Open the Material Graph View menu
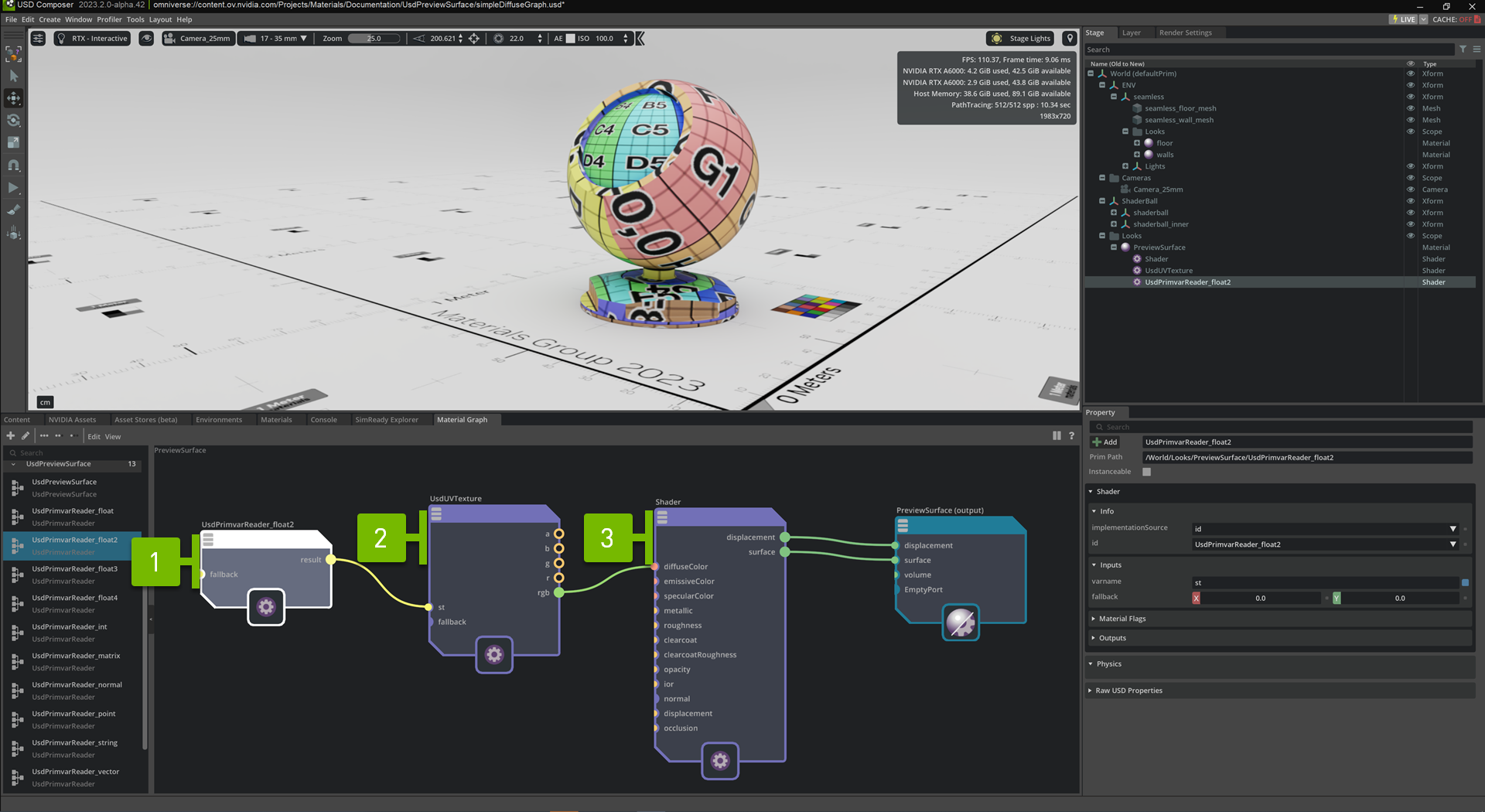This screenshot has height=812, width=1485. (x=113, y=437)
